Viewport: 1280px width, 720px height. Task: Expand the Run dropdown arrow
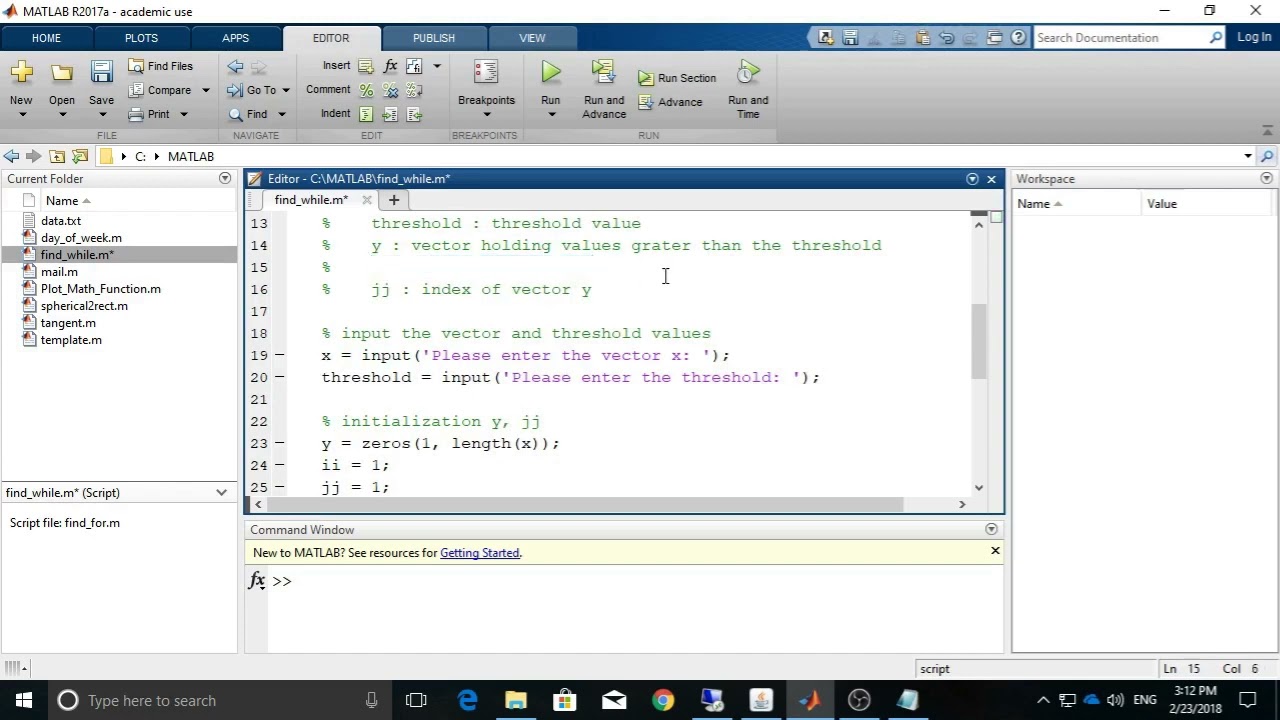(551, 114)
